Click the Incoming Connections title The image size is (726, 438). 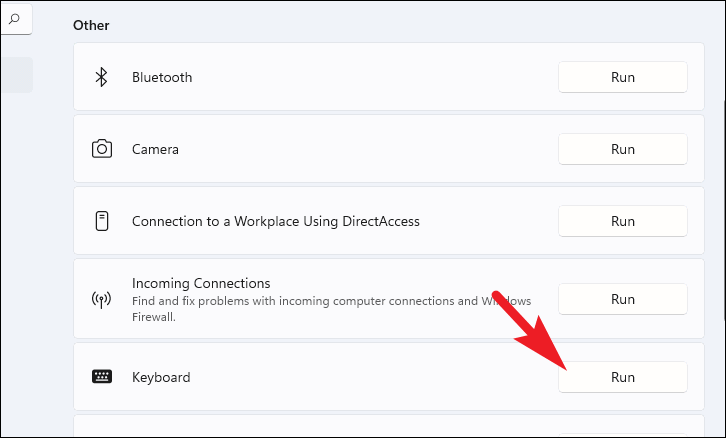coord(201,283)
